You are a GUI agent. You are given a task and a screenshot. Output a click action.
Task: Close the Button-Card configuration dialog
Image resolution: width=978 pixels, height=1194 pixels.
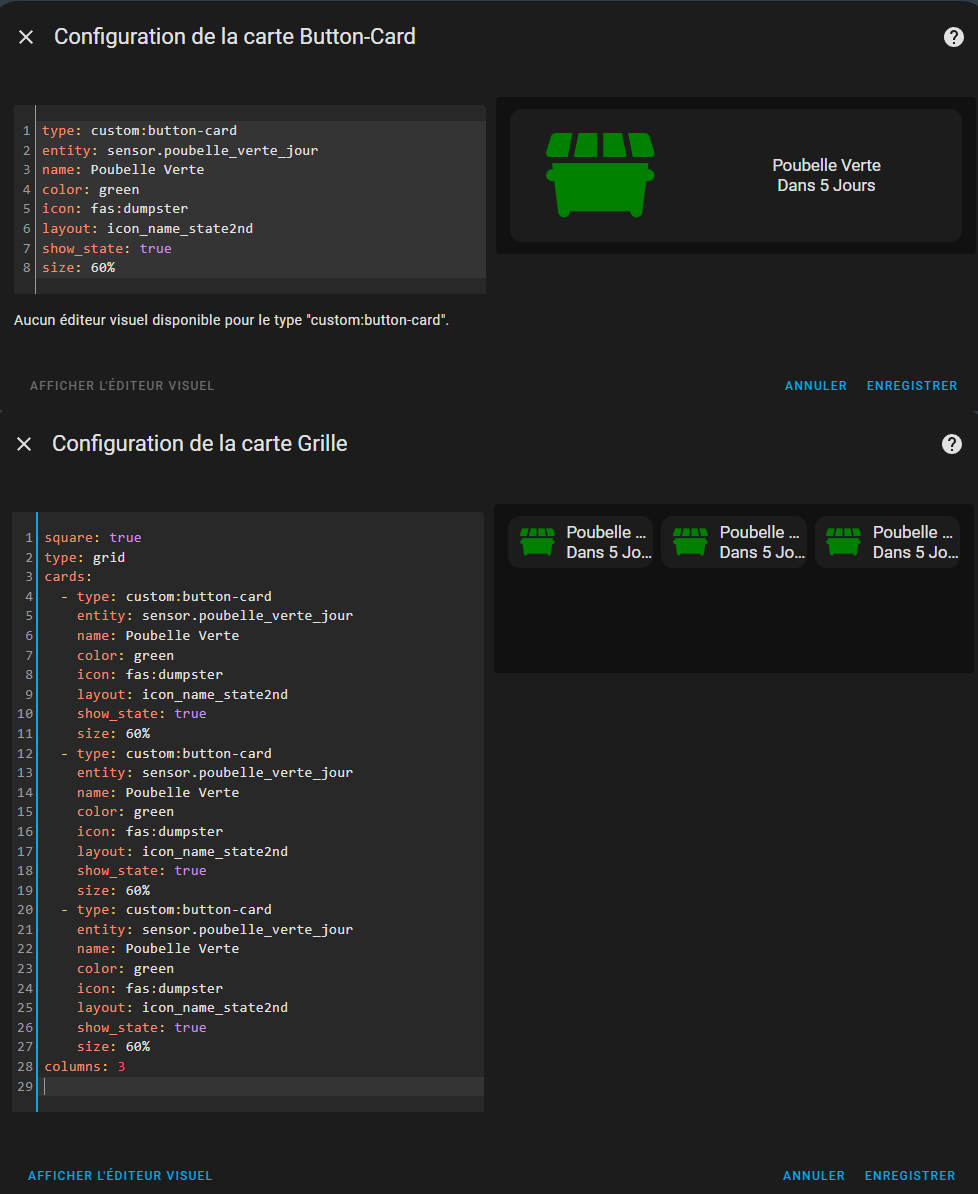pyautogui.click(x=26, y=37)
